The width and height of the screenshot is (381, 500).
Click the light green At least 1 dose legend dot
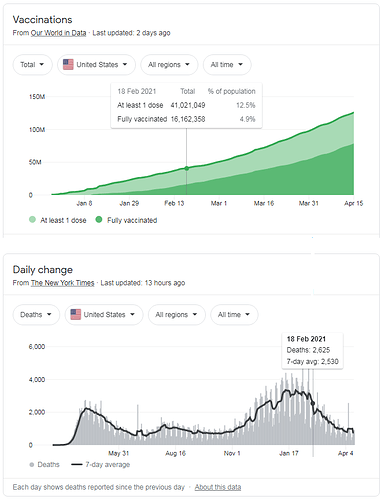[32, 220]
